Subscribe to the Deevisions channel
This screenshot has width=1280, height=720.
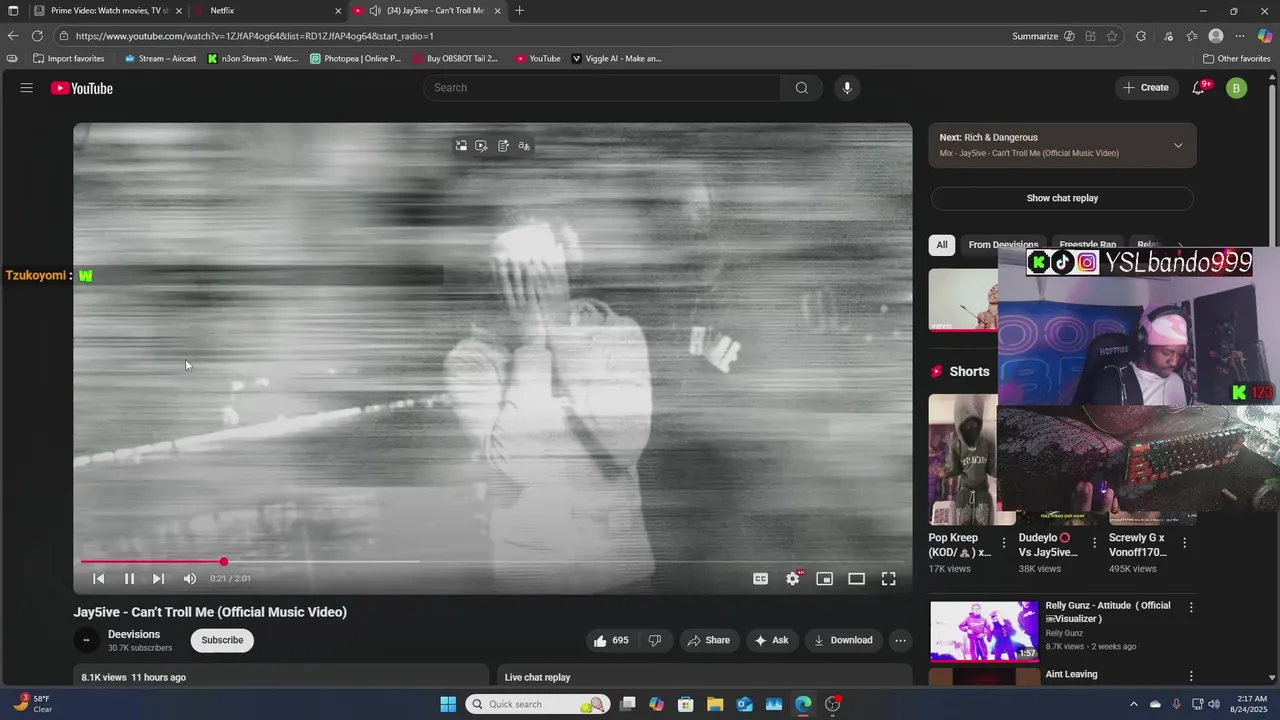pyautogui.click(x=222, y=641)
